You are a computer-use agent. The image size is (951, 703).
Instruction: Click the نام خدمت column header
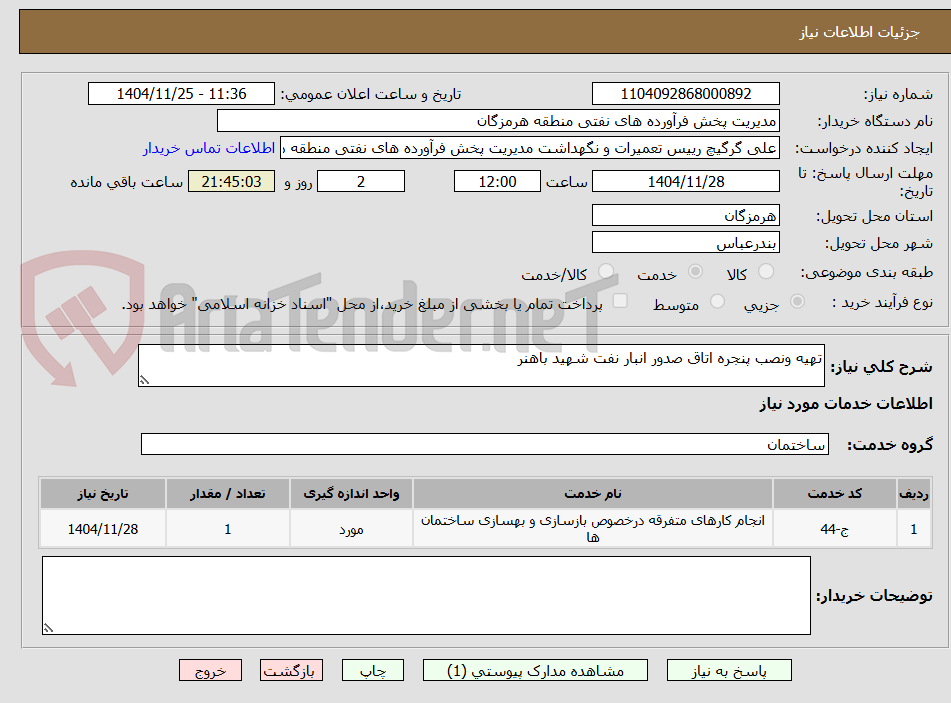coord(593,494)
